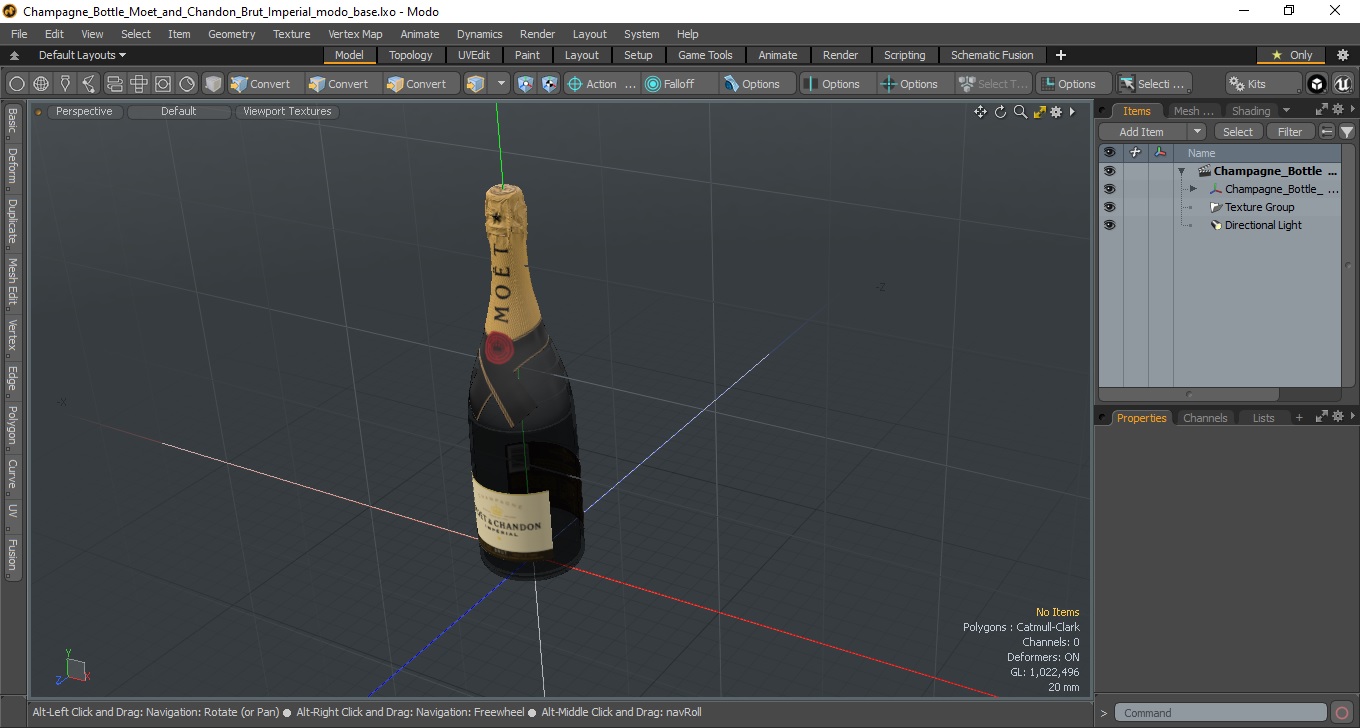This screenshot has width=1360, height=728.
Task: Open the Perspective view type dropdown
Action: tap(84, 112)
